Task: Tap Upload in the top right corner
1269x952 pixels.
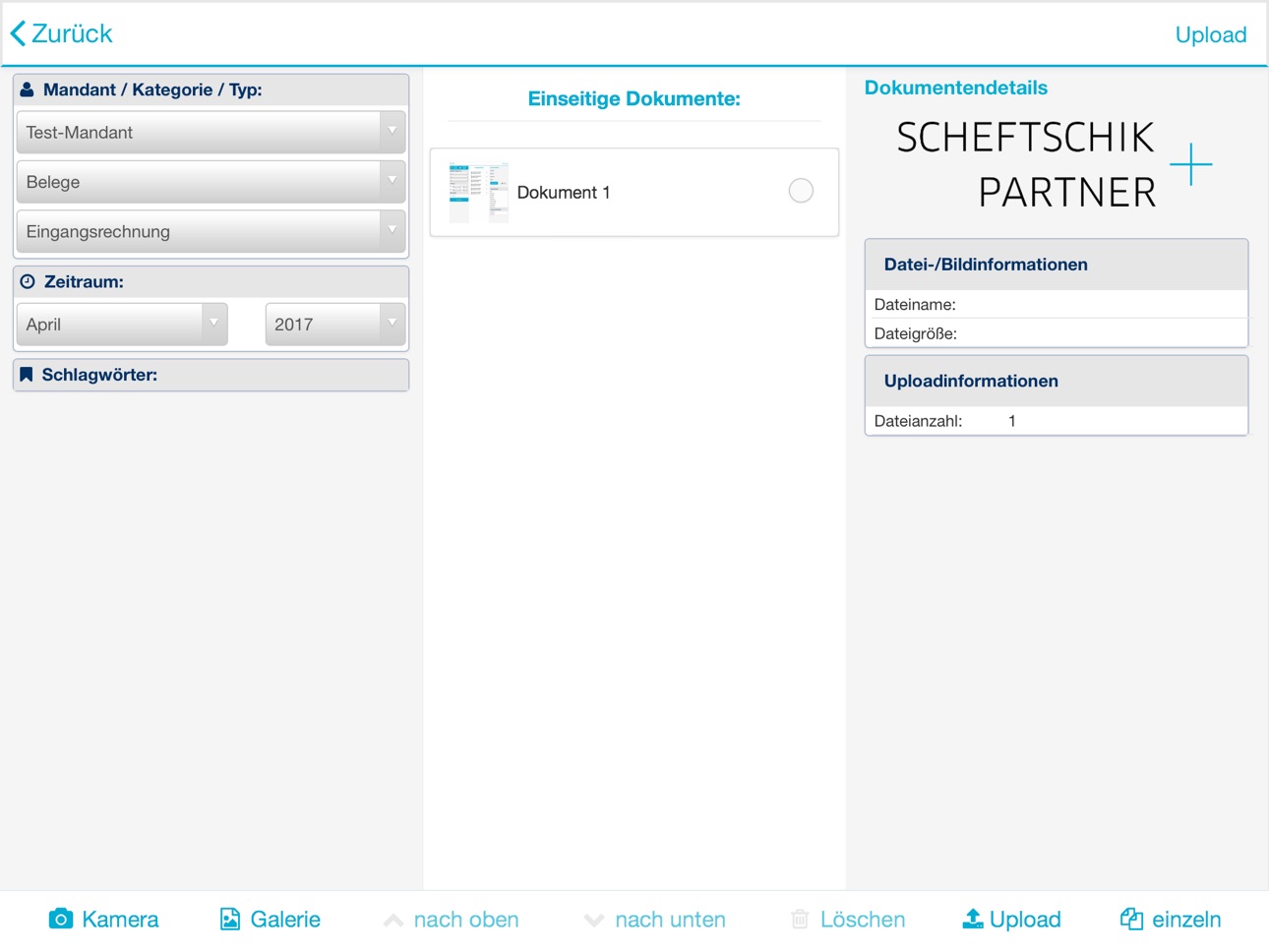Action: point(1211,34)
